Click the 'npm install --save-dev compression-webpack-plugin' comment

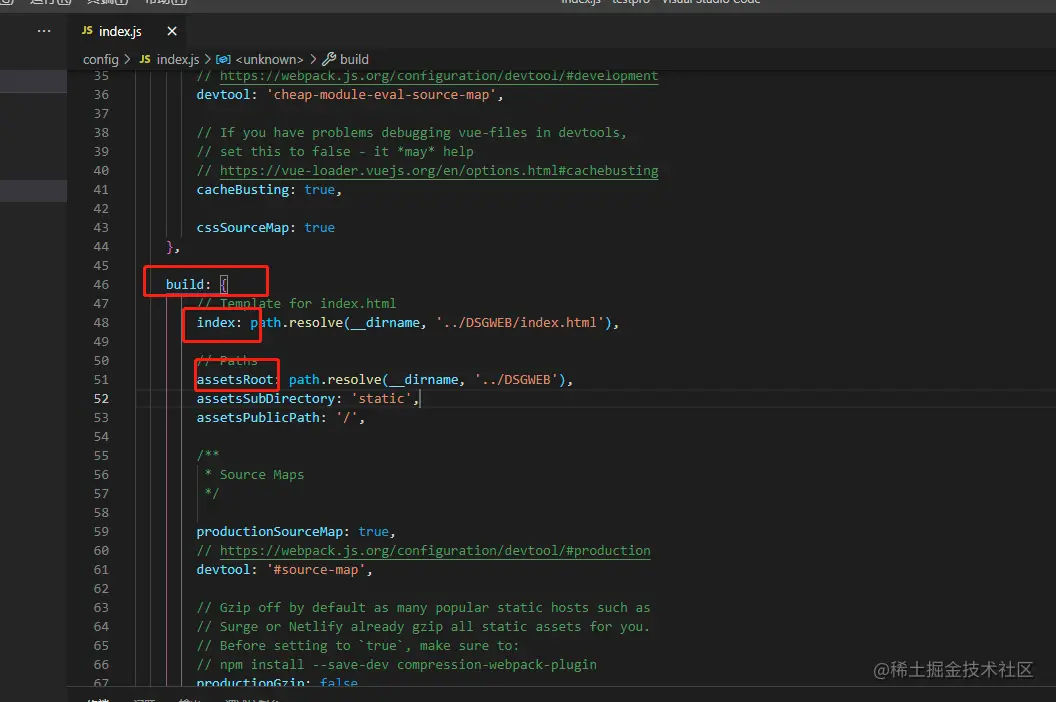397,664
